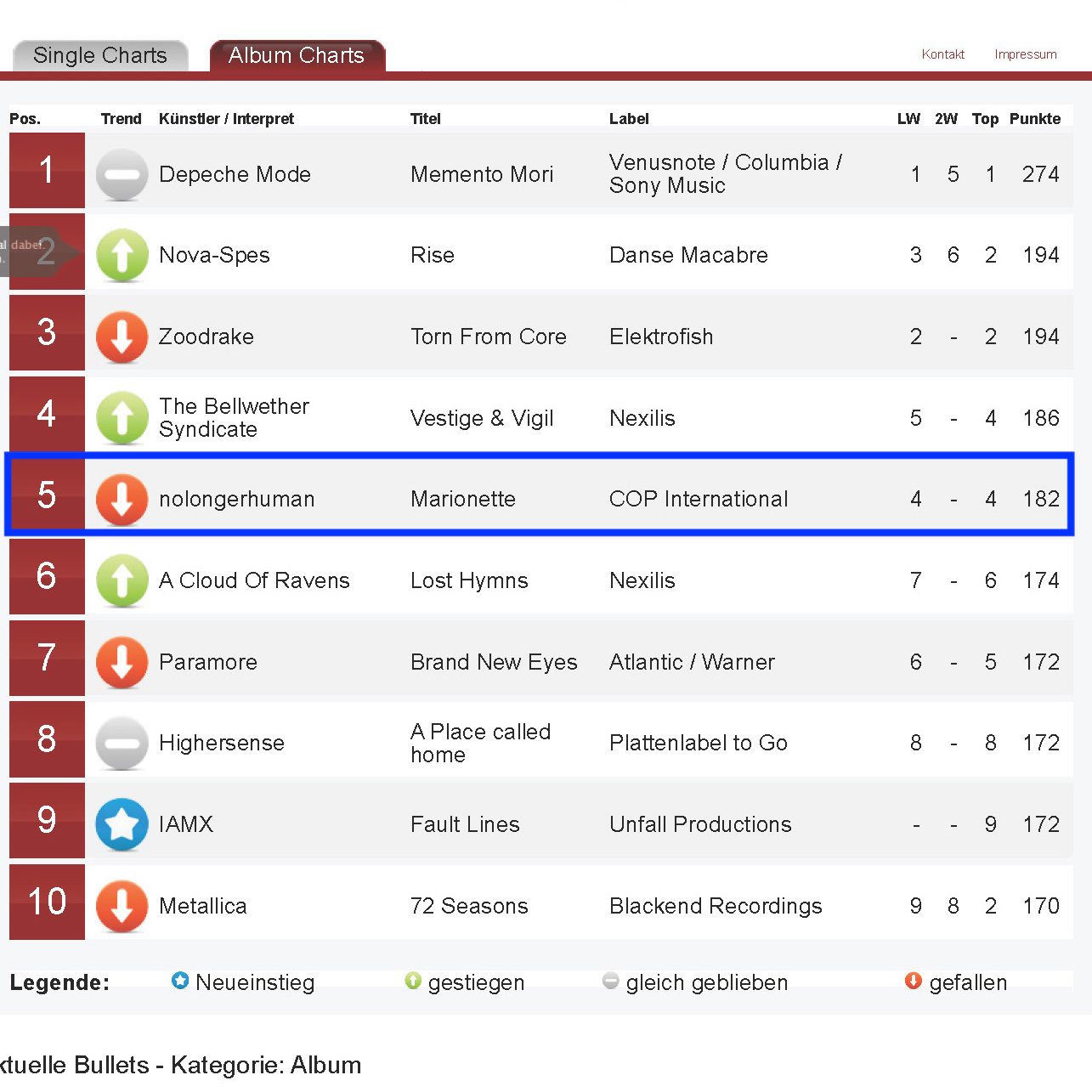
Task: Click the red falling icon beside nolongerhuman
Action: tap(122, 499)
